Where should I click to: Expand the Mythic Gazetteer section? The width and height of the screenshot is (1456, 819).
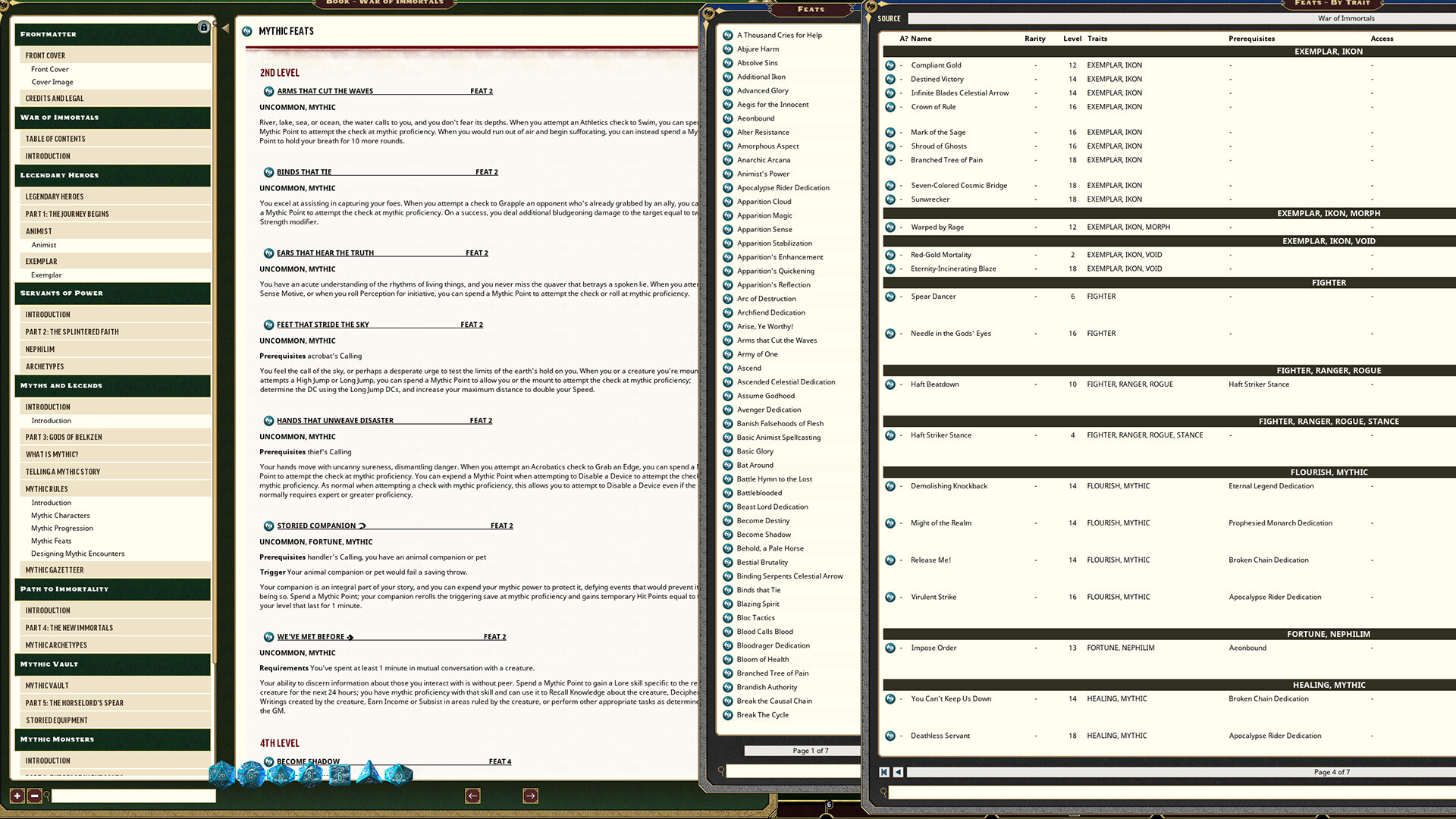(55, 570)
